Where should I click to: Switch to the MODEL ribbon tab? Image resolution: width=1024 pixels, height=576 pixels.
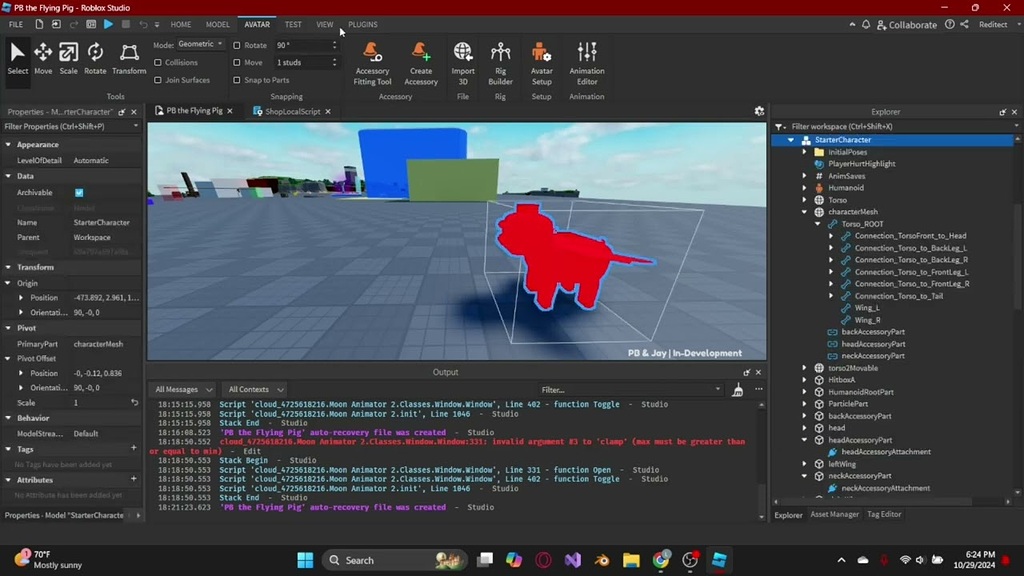[x=217, y=24]
